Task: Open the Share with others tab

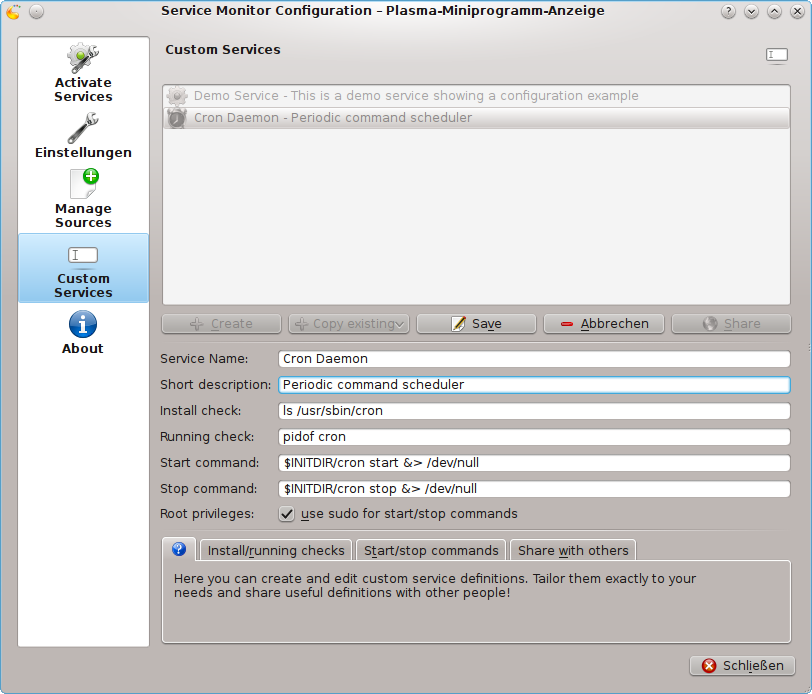Action: pos(572,549)
